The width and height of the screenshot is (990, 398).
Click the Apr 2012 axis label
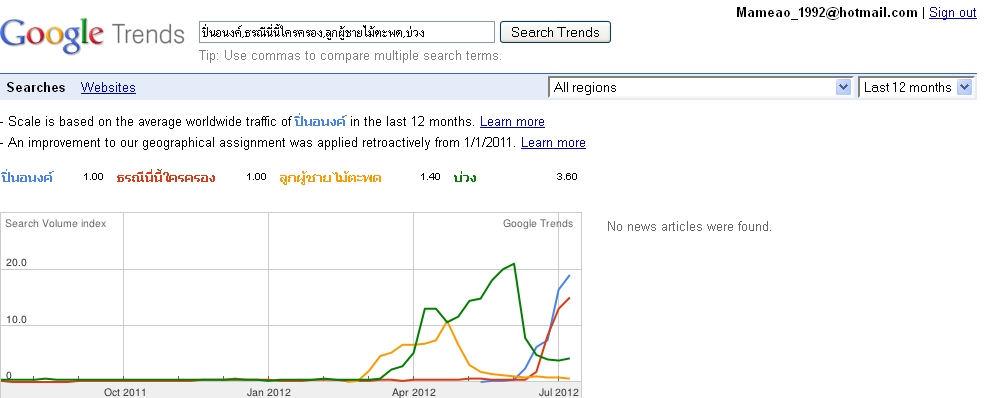coord(414,392)
